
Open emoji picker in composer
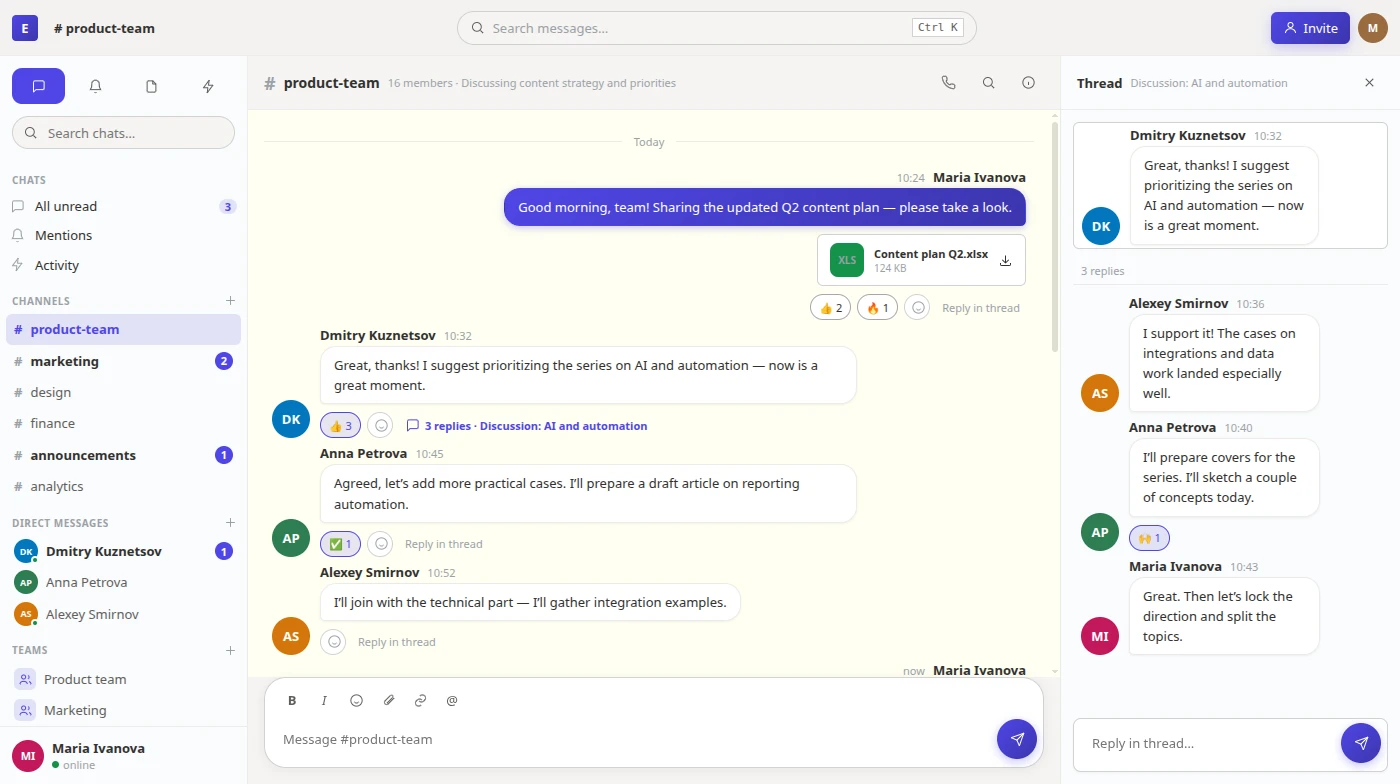pos(356,701)
